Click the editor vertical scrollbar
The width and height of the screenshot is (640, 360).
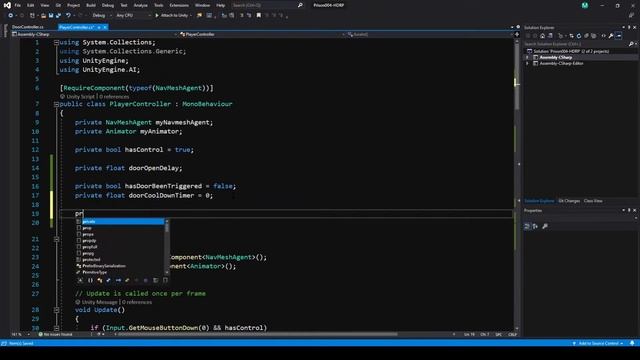[x=516, y=184]
